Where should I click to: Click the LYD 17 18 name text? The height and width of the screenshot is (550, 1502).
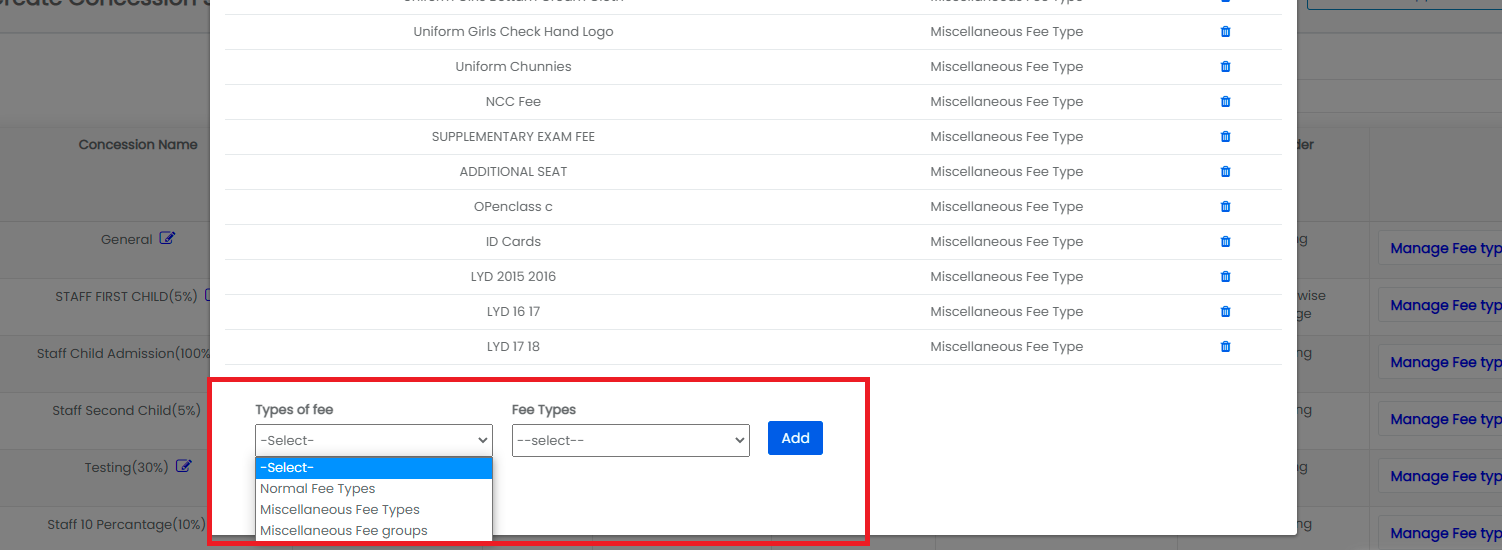click(513, 347)
